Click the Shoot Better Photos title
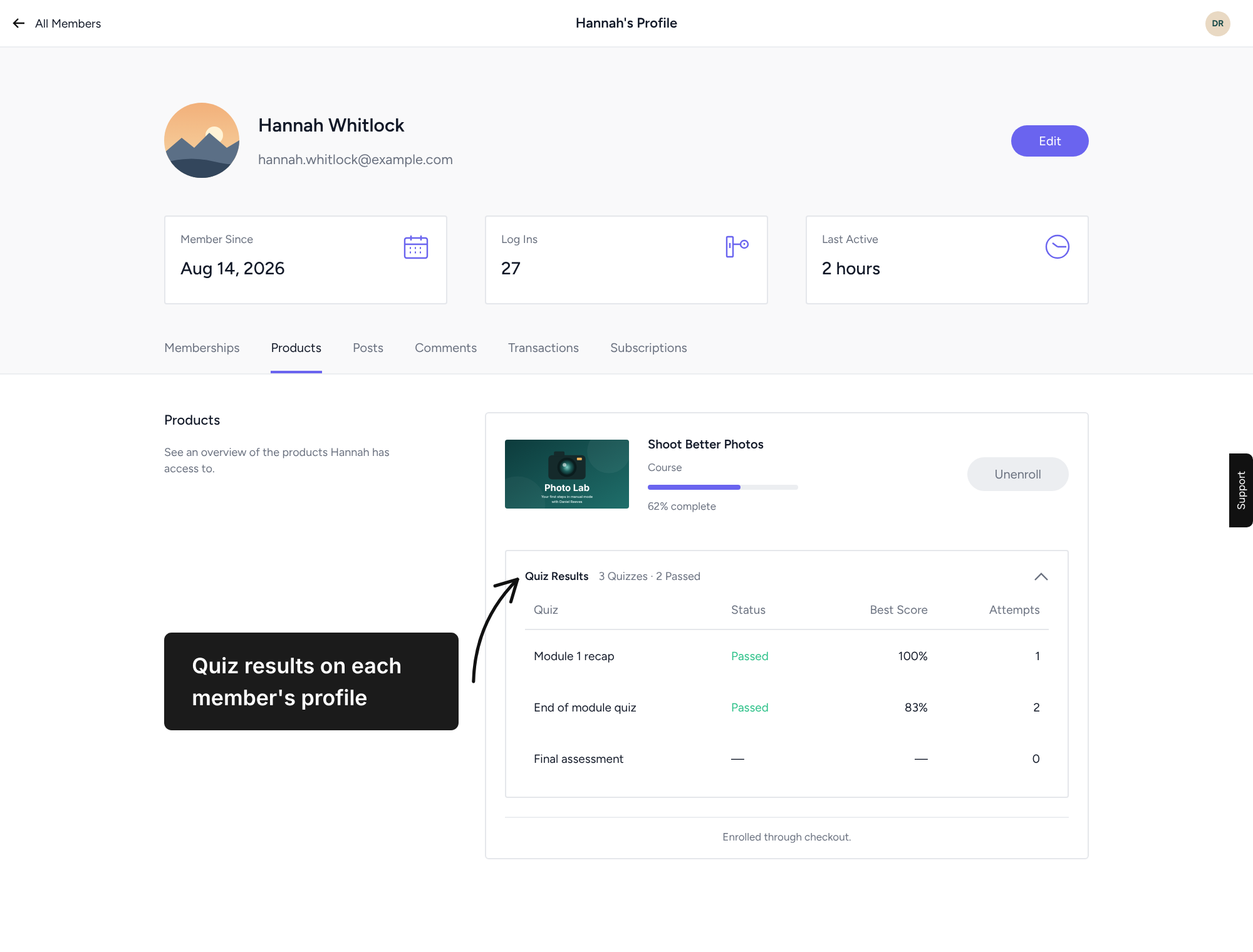Screen dimensions: 1253x952 tap(705, 444)
